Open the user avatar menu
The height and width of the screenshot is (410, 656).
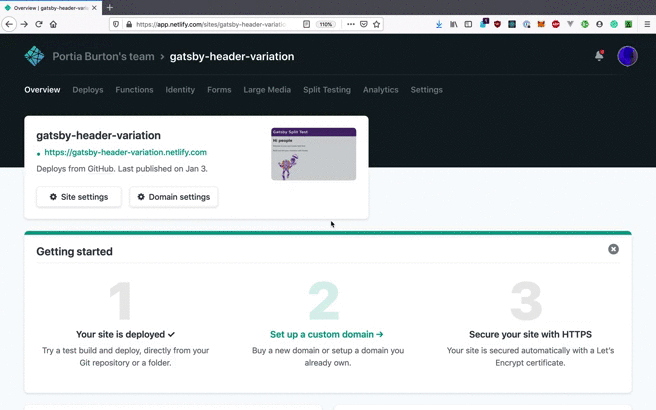627,56
